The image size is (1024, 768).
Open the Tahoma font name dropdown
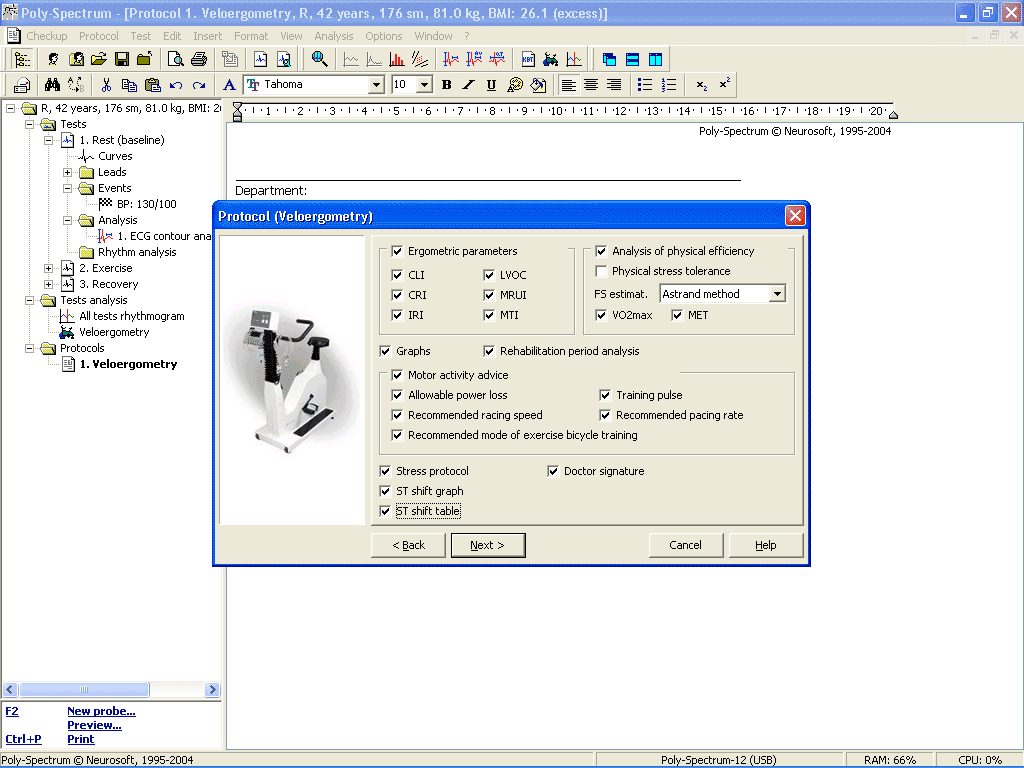point(376,85)
